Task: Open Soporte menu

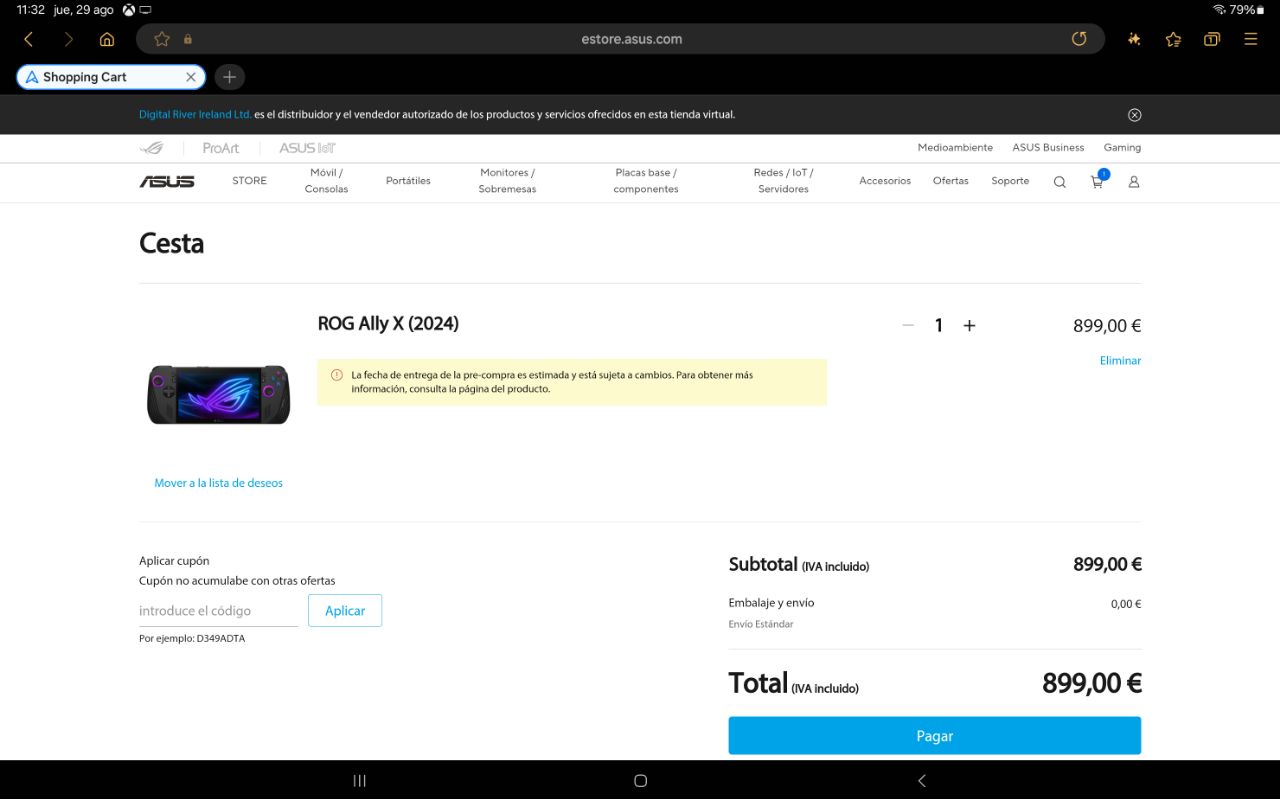Action: coord(1010,181)
